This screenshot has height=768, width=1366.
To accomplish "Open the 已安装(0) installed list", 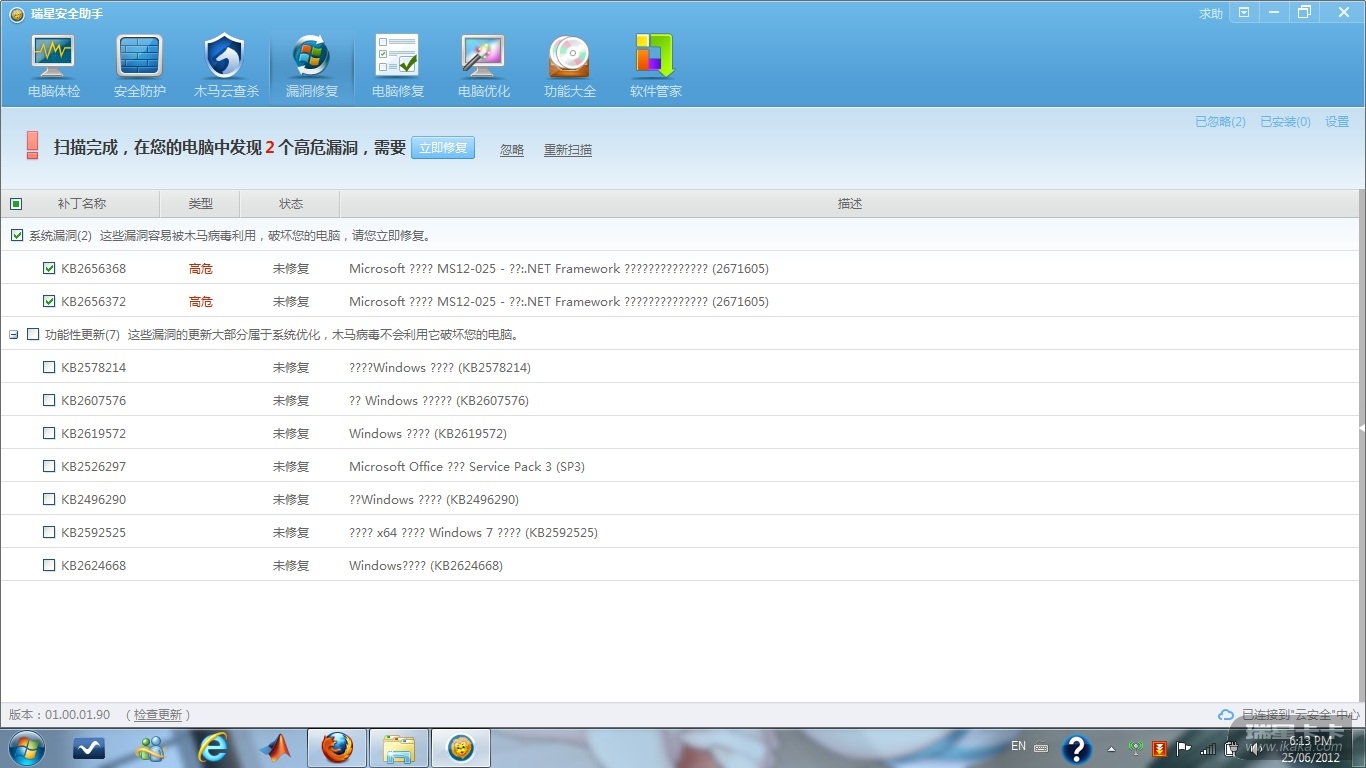I will pyautogui.click(x=1285, y=122).
